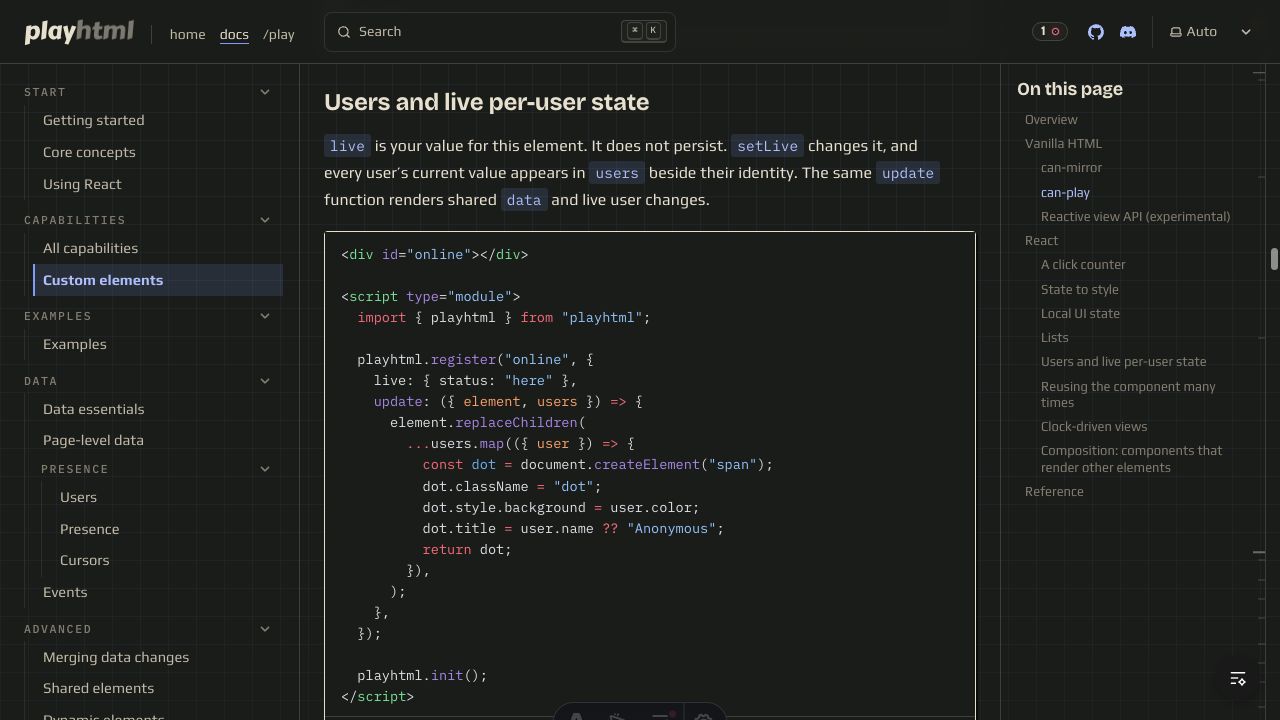
Task: Open the Auto theme dropdown
Action: tap(1211, 32)
